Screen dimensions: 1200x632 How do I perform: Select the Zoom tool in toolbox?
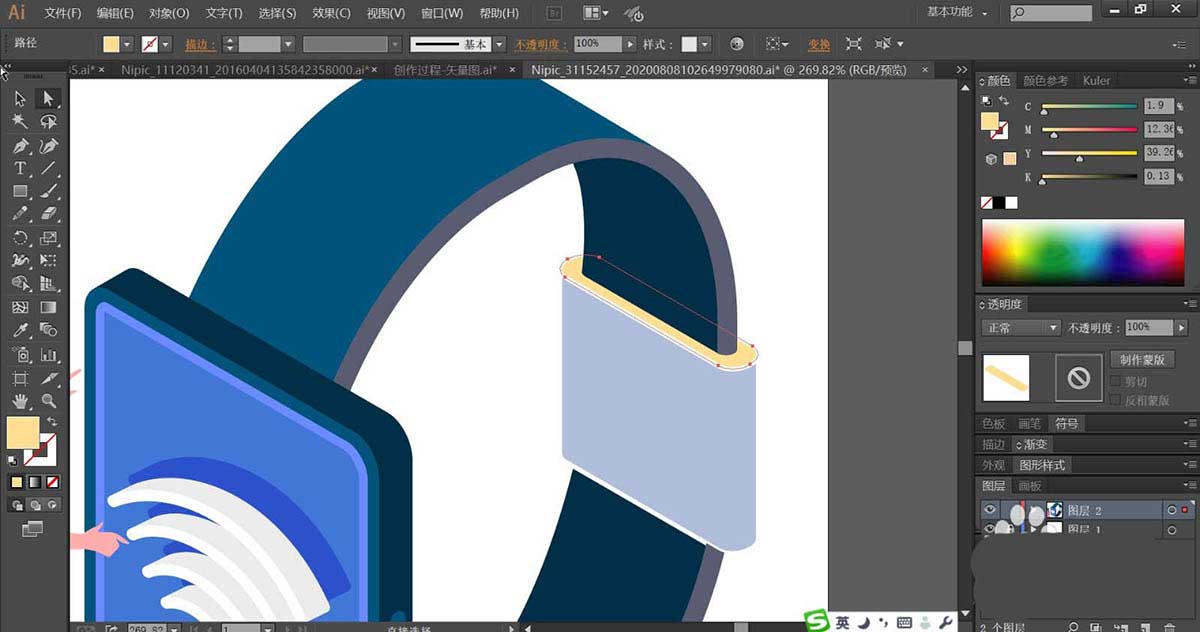click(47, 402)
